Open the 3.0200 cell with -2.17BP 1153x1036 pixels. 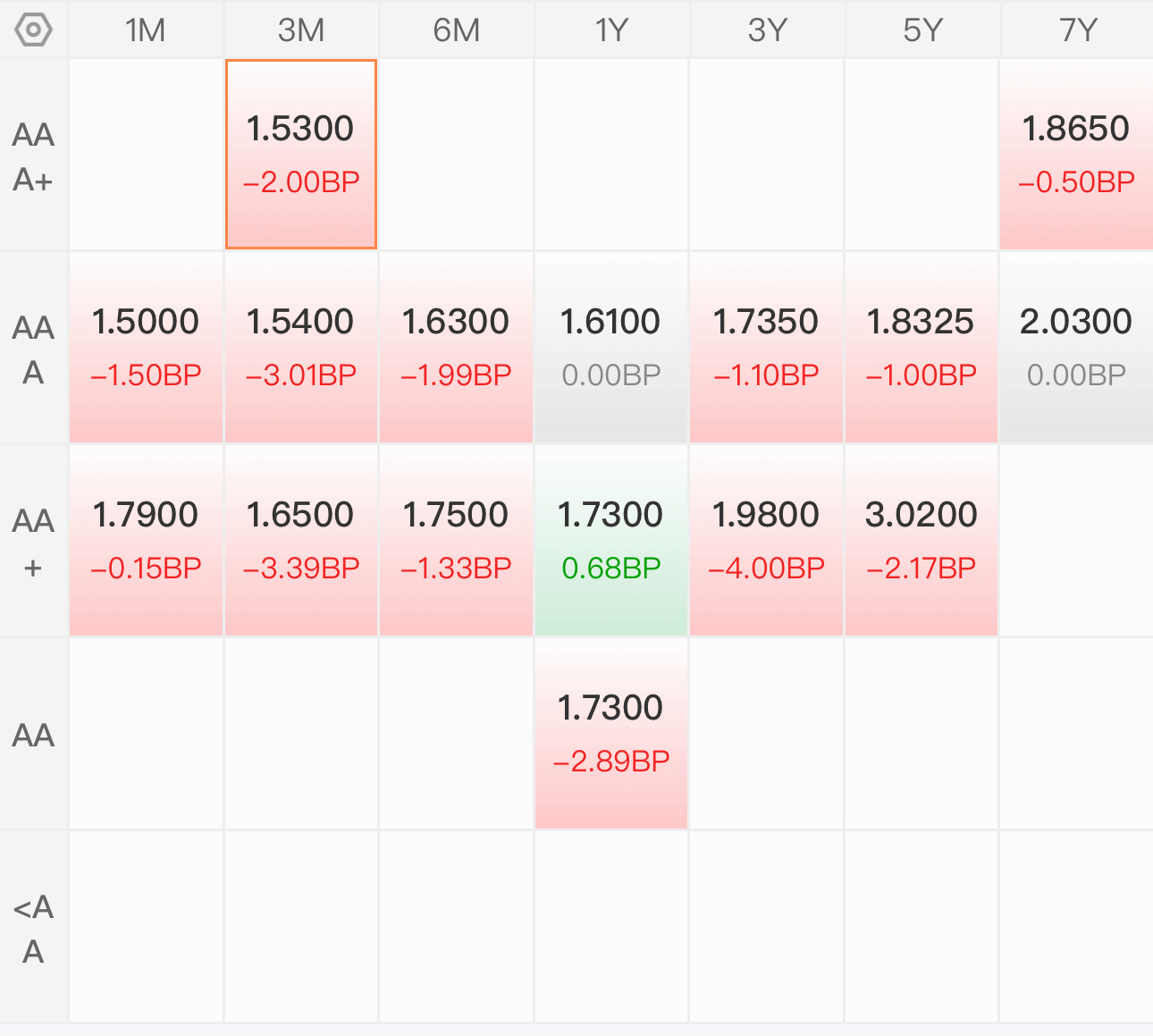tap(922, 541)
